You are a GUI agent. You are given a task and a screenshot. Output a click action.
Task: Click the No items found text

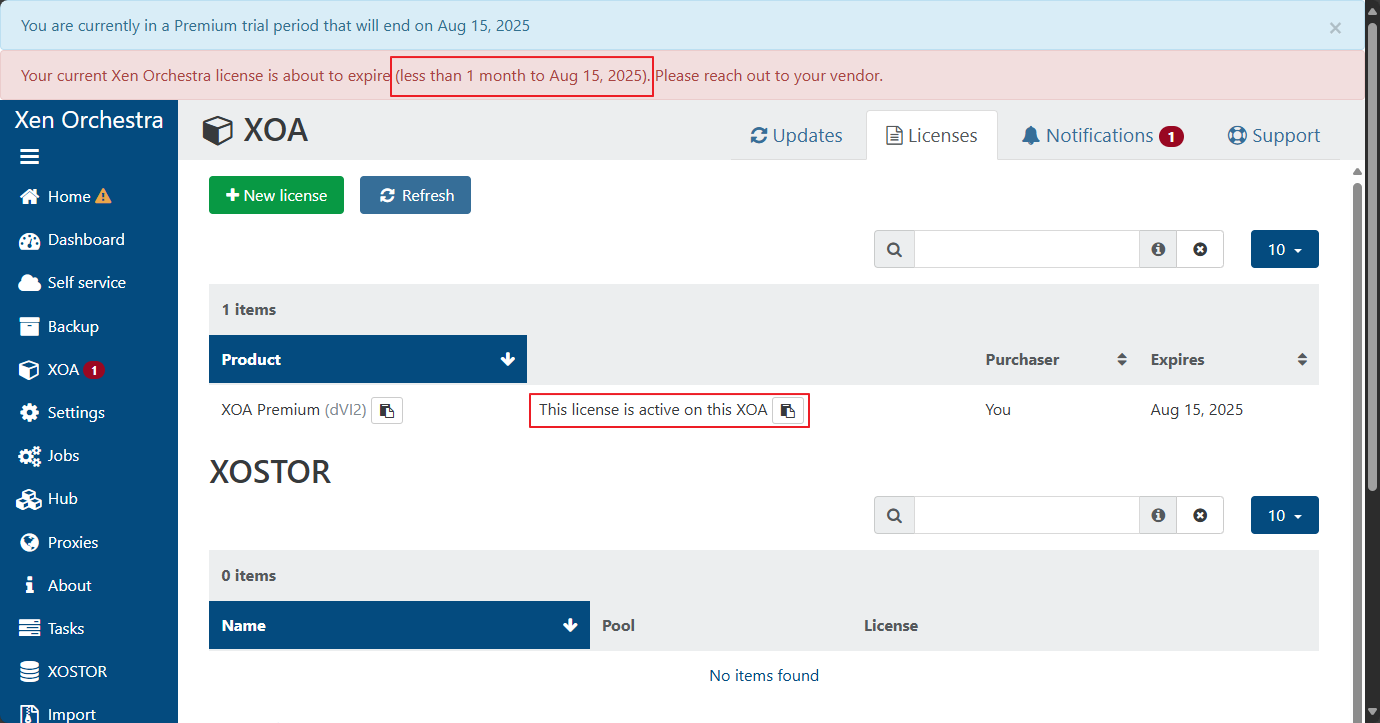coord(764,676)
